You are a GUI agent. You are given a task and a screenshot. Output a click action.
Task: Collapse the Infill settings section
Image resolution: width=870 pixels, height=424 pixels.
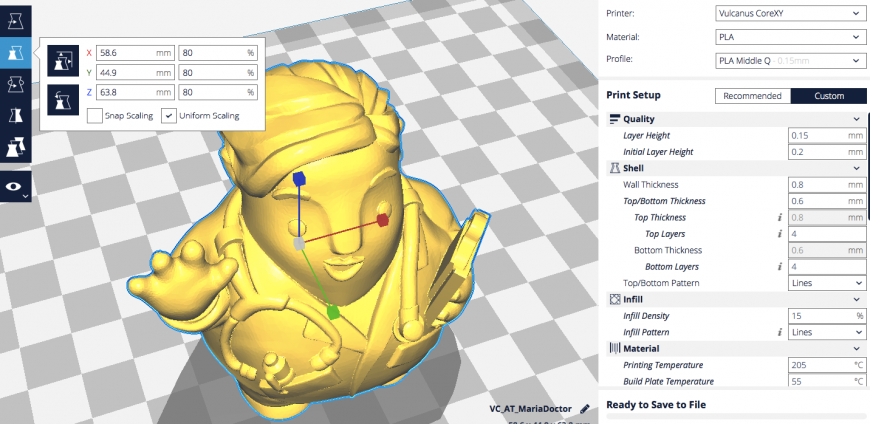[857, 300]
